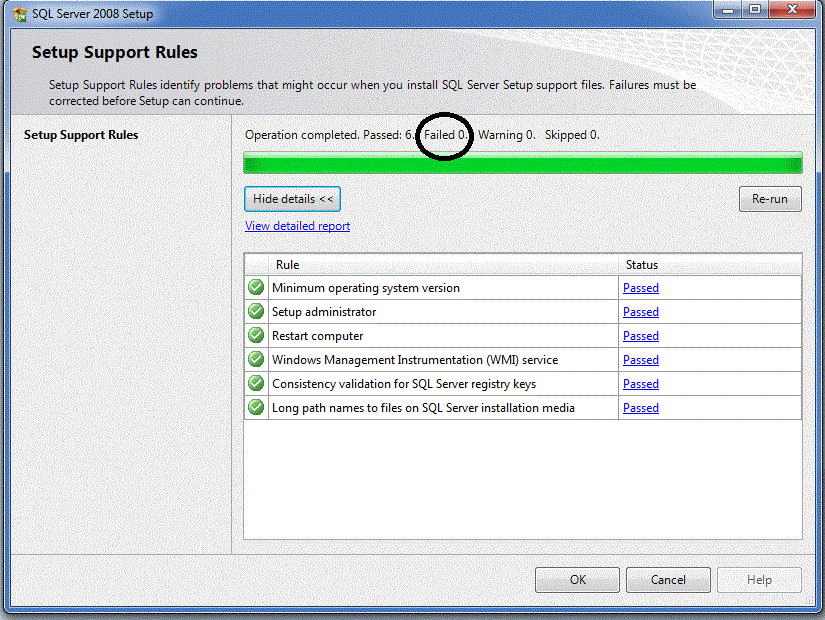Click the SQL Server Setup title bar icon
Viewport: 825px width, 620px height.
coord(20,14)
